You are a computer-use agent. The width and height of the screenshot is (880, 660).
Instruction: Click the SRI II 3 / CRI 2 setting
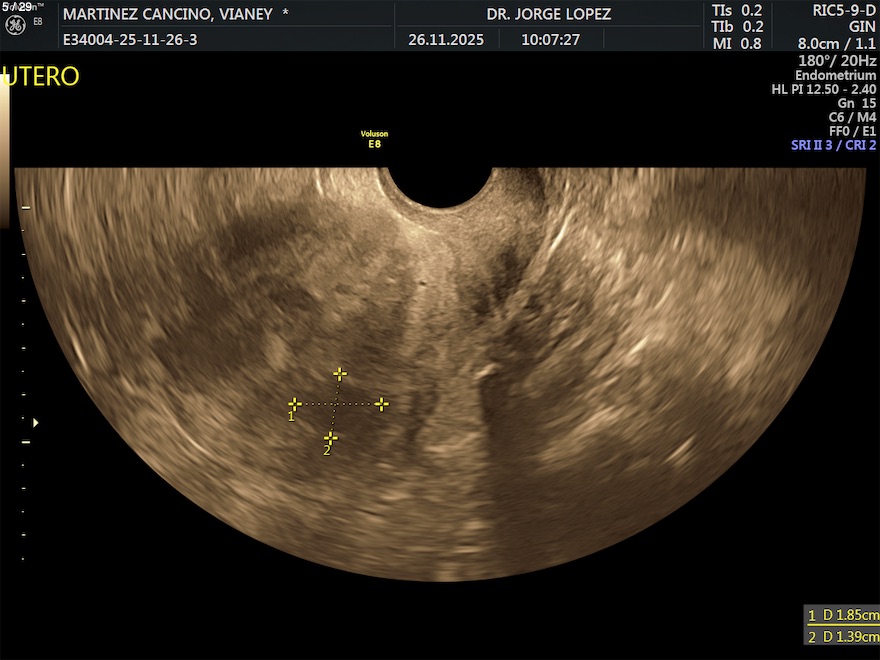[833, 145]
